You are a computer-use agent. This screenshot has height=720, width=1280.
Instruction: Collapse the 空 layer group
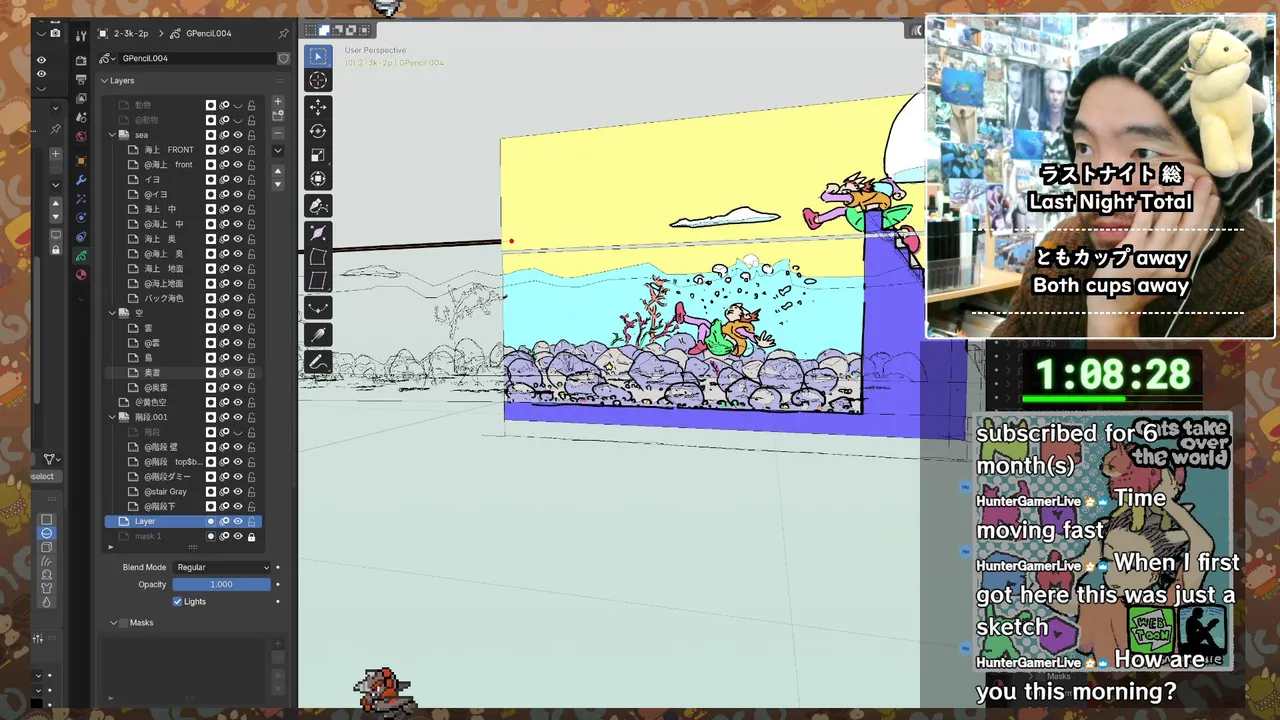coord(112,313)
